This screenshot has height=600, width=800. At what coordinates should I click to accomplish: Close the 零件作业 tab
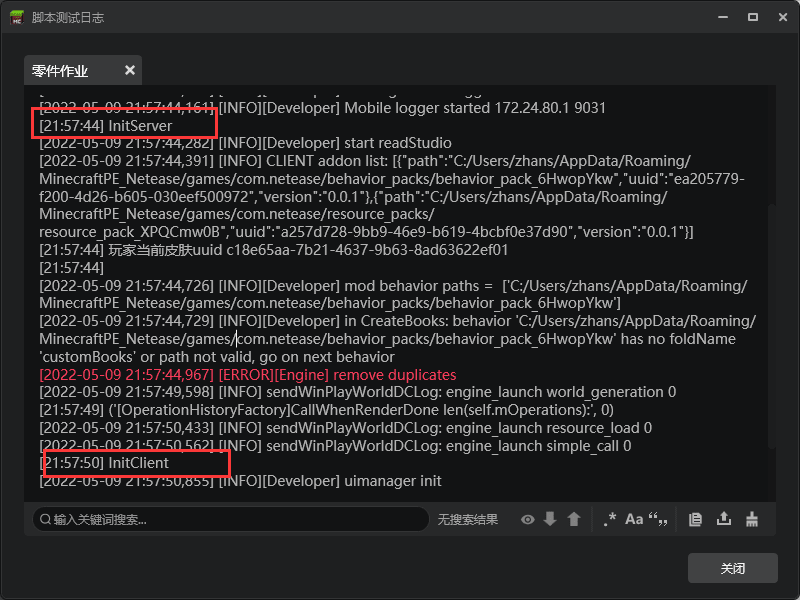click(x=130, y=70)
